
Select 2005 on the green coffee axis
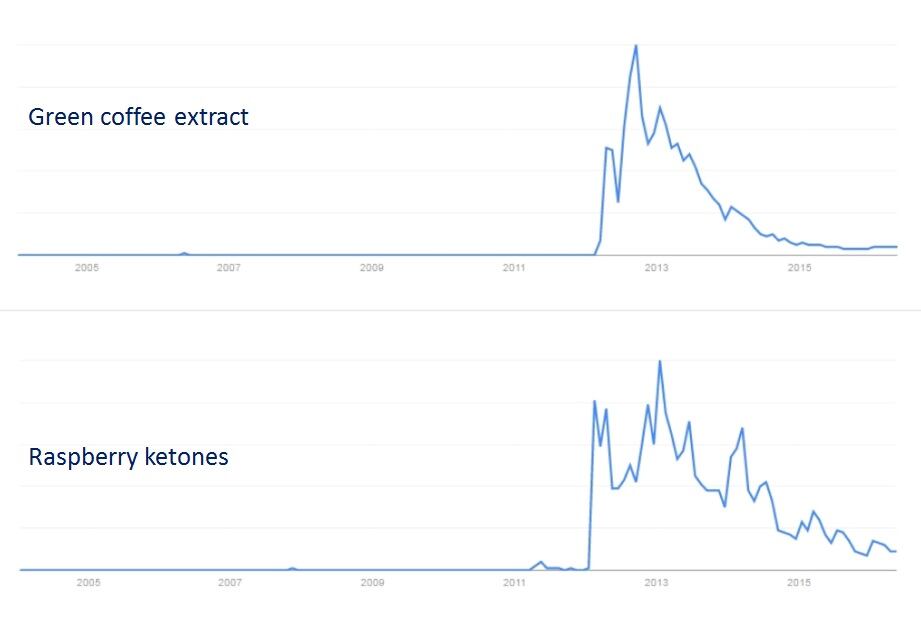coord(87,268)
